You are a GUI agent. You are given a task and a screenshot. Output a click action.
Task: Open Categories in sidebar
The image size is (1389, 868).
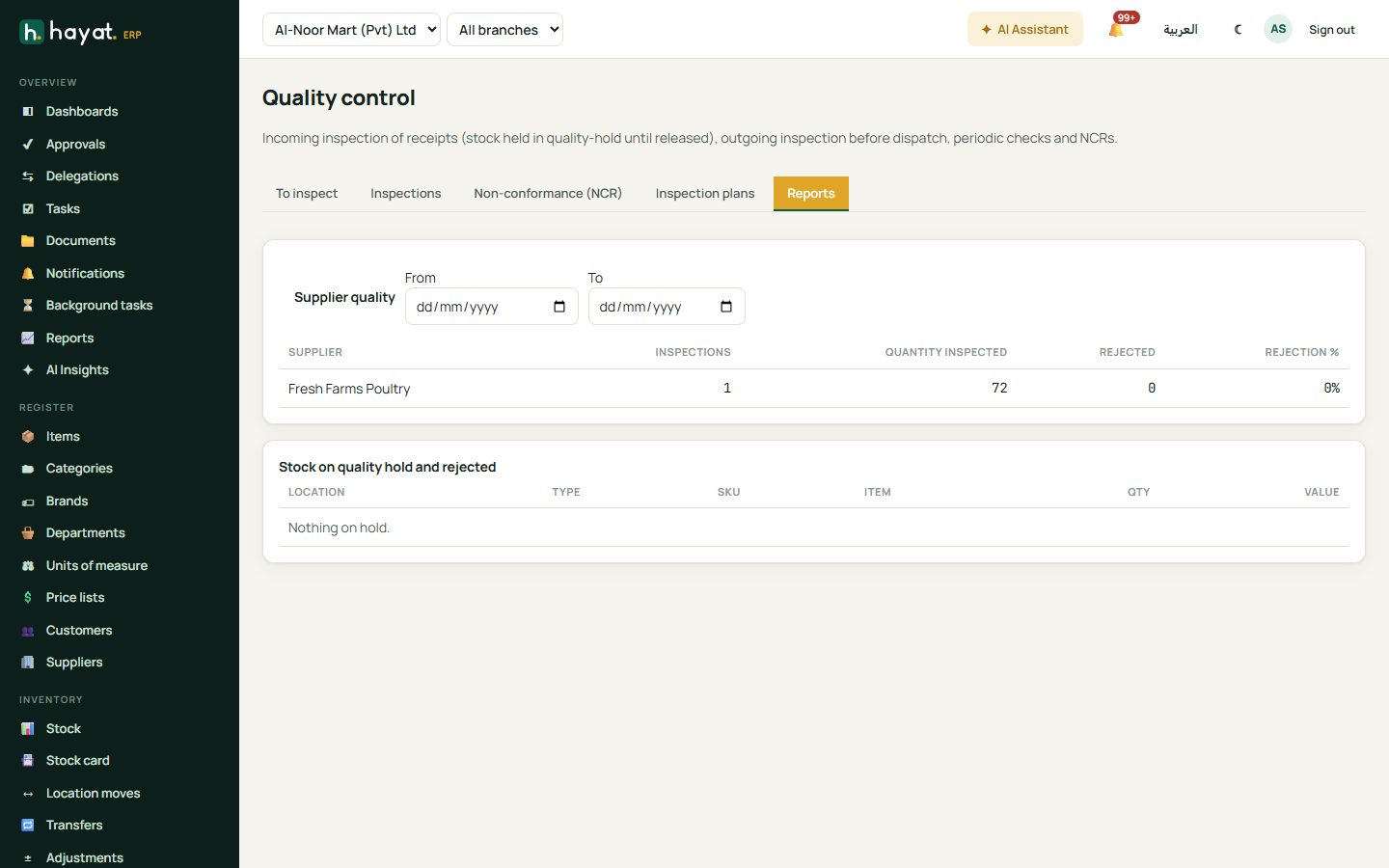(79, 469)
